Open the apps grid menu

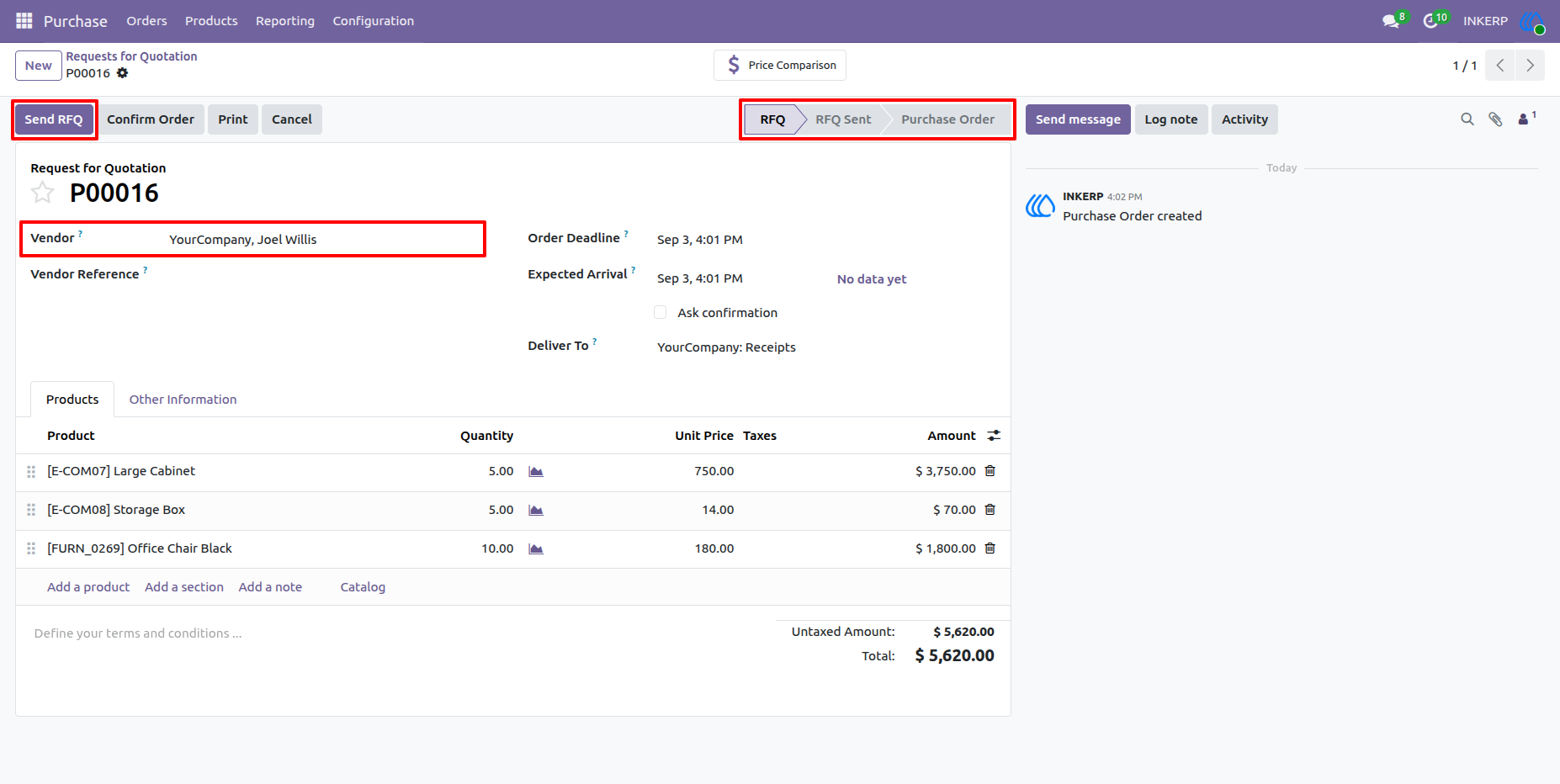pyautogui.click(x=24, y=20)
